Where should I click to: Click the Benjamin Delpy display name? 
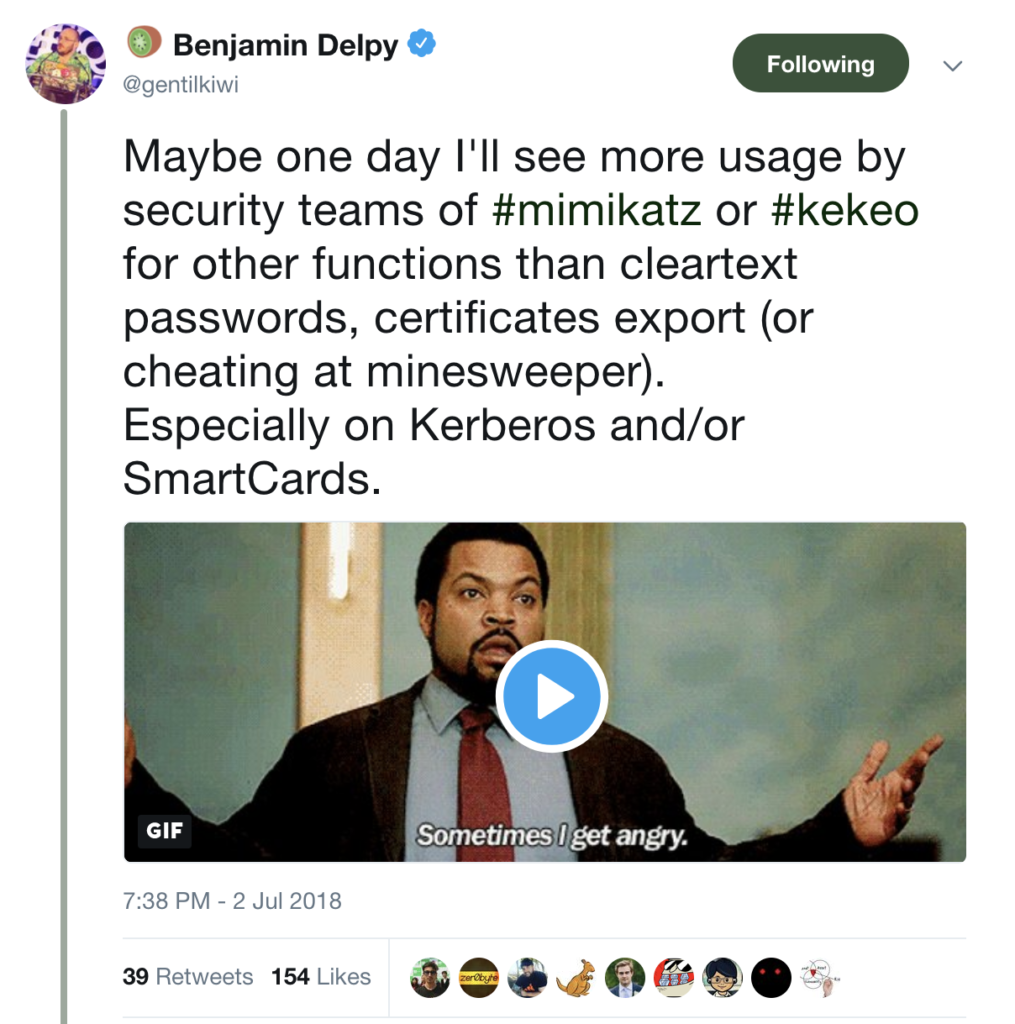[x=284, y=45]
